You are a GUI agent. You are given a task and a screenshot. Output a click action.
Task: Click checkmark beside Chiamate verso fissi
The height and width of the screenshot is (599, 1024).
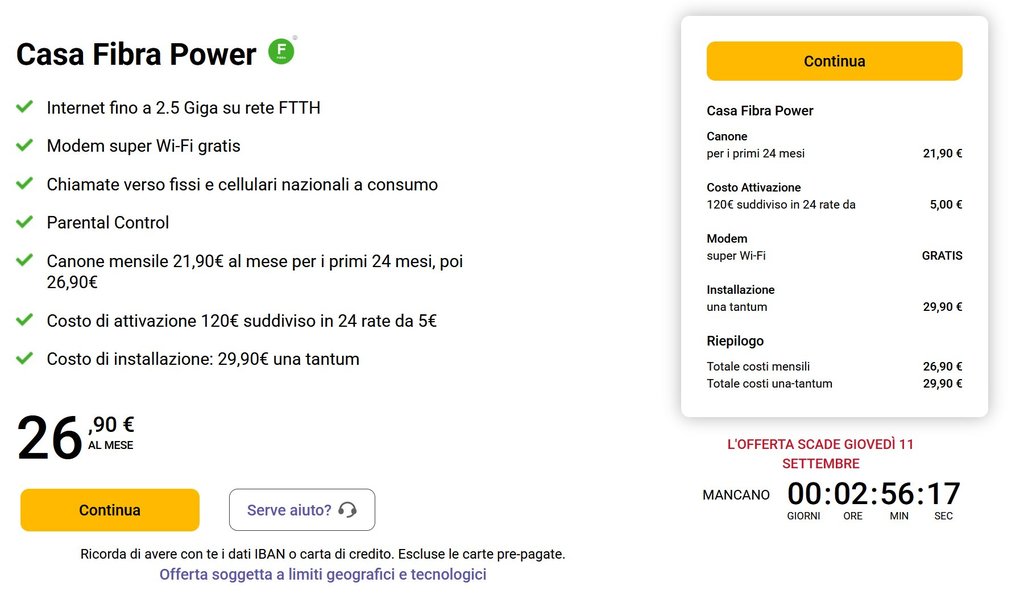click(25, 184)
